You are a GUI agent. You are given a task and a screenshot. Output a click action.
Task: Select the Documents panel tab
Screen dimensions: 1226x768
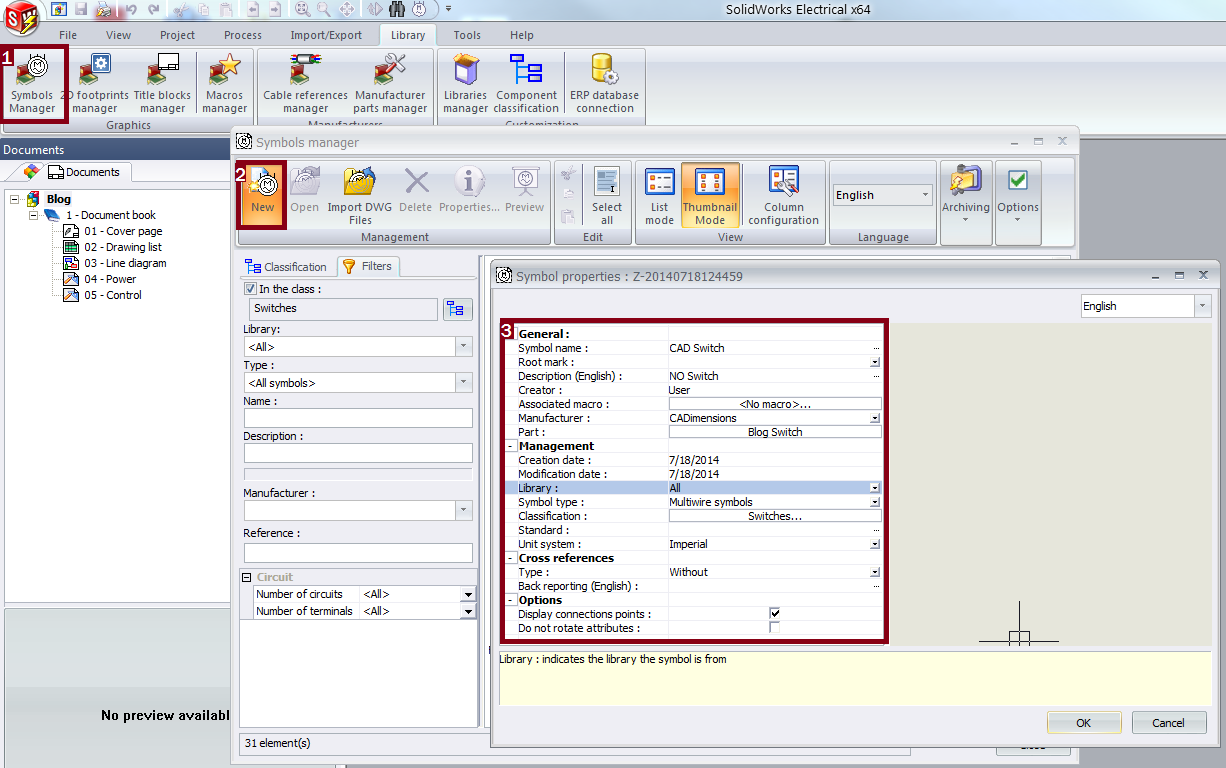pyautogui.click(x=84, y=172)
